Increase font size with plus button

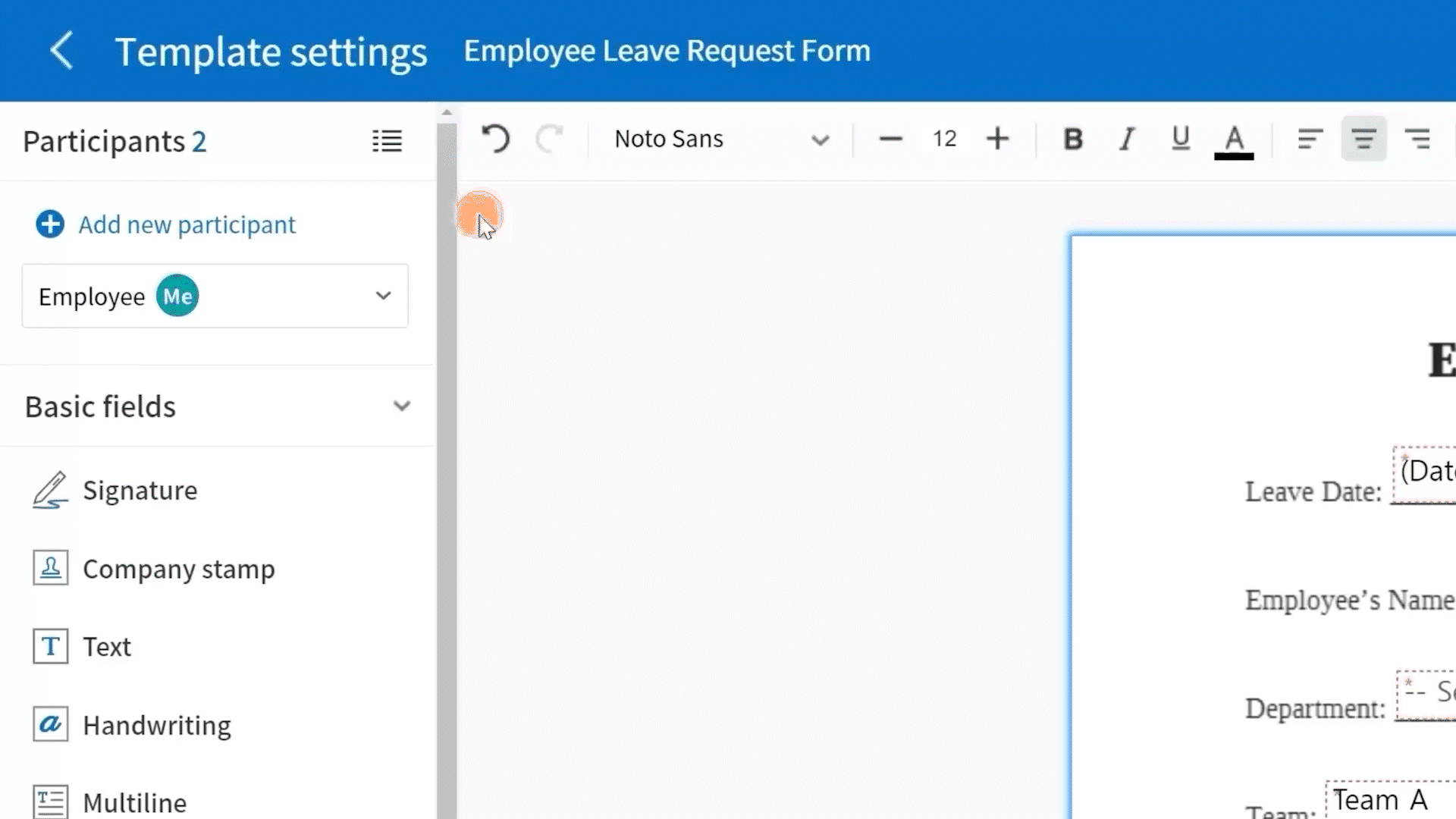click(998, 139)
